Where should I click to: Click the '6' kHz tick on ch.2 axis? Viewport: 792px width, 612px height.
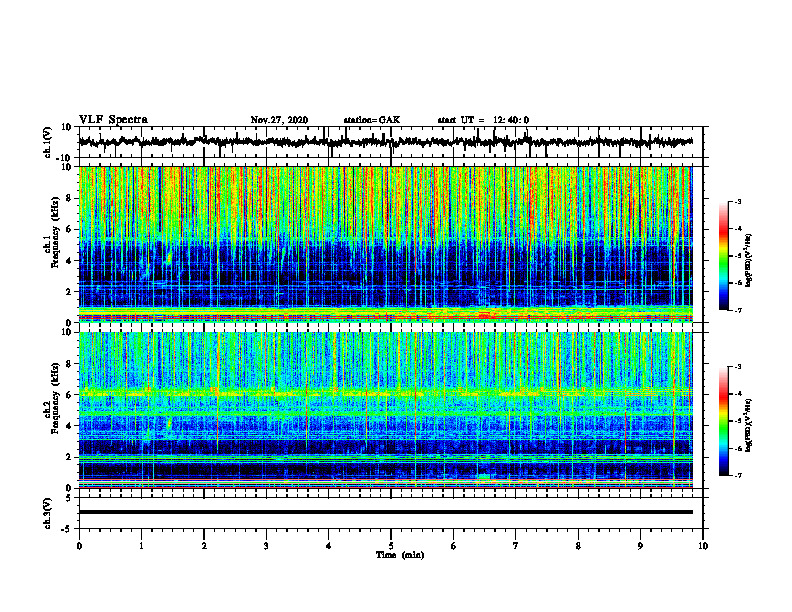[70, 395]
